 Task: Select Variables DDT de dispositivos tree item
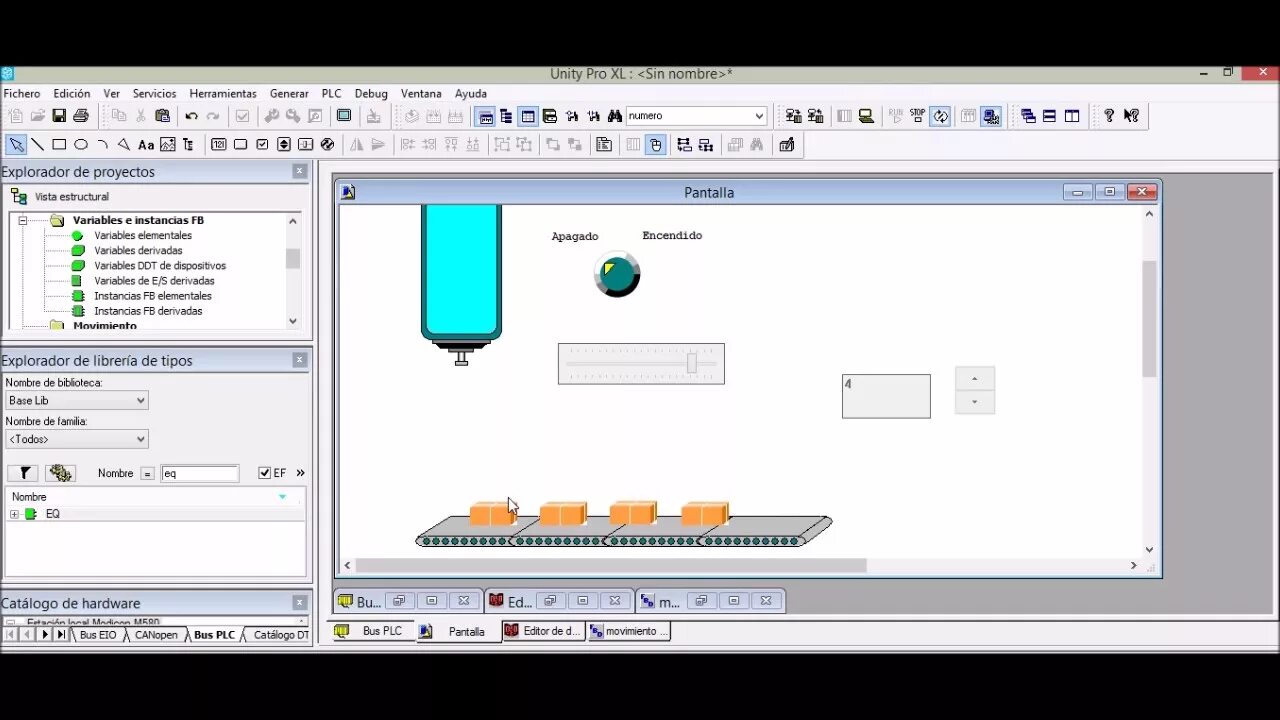160,266
